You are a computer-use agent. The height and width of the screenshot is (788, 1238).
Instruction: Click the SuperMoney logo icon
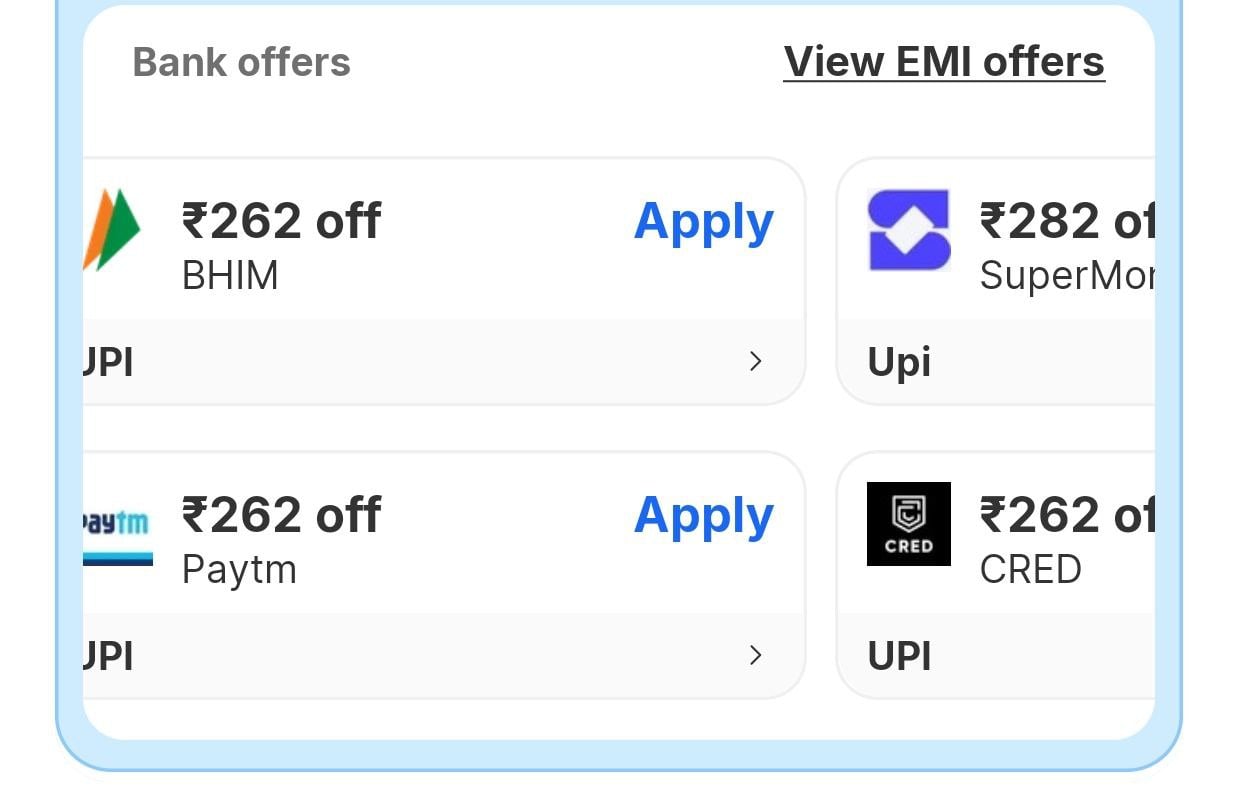[908, 230]
